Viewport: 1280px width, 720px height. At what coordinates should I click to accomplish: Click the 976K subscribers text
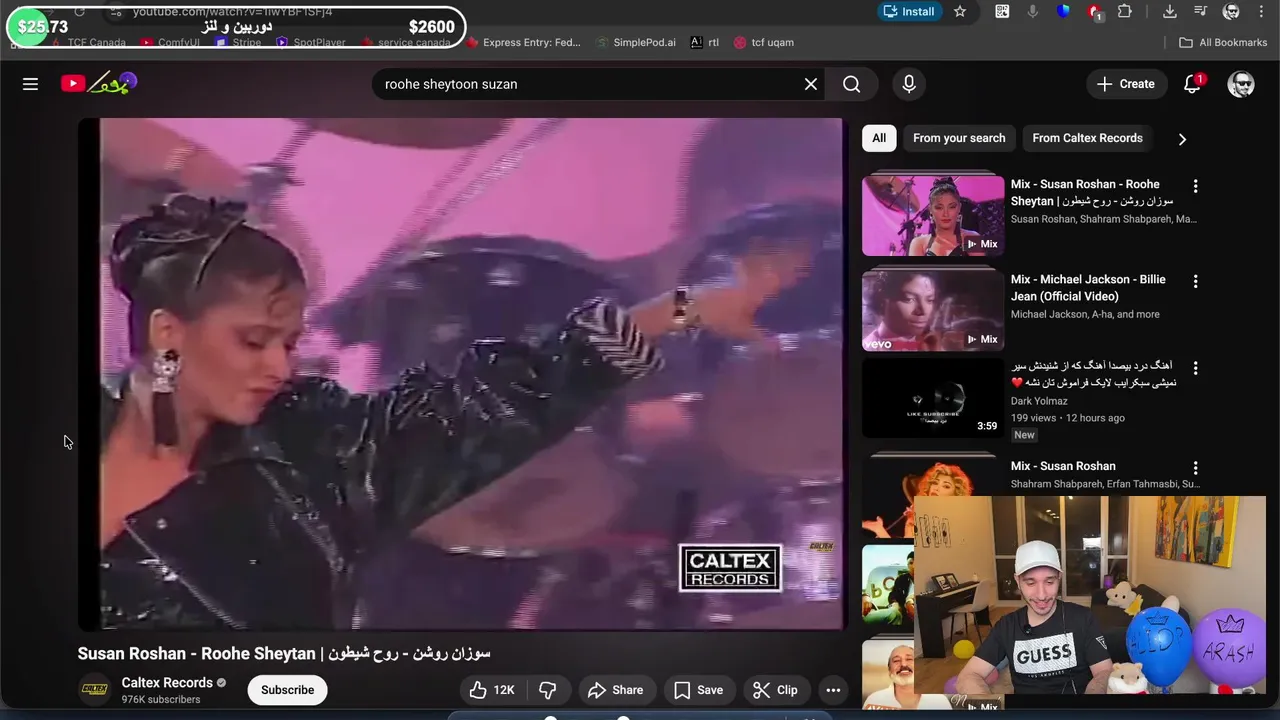(x=161, y=699)
